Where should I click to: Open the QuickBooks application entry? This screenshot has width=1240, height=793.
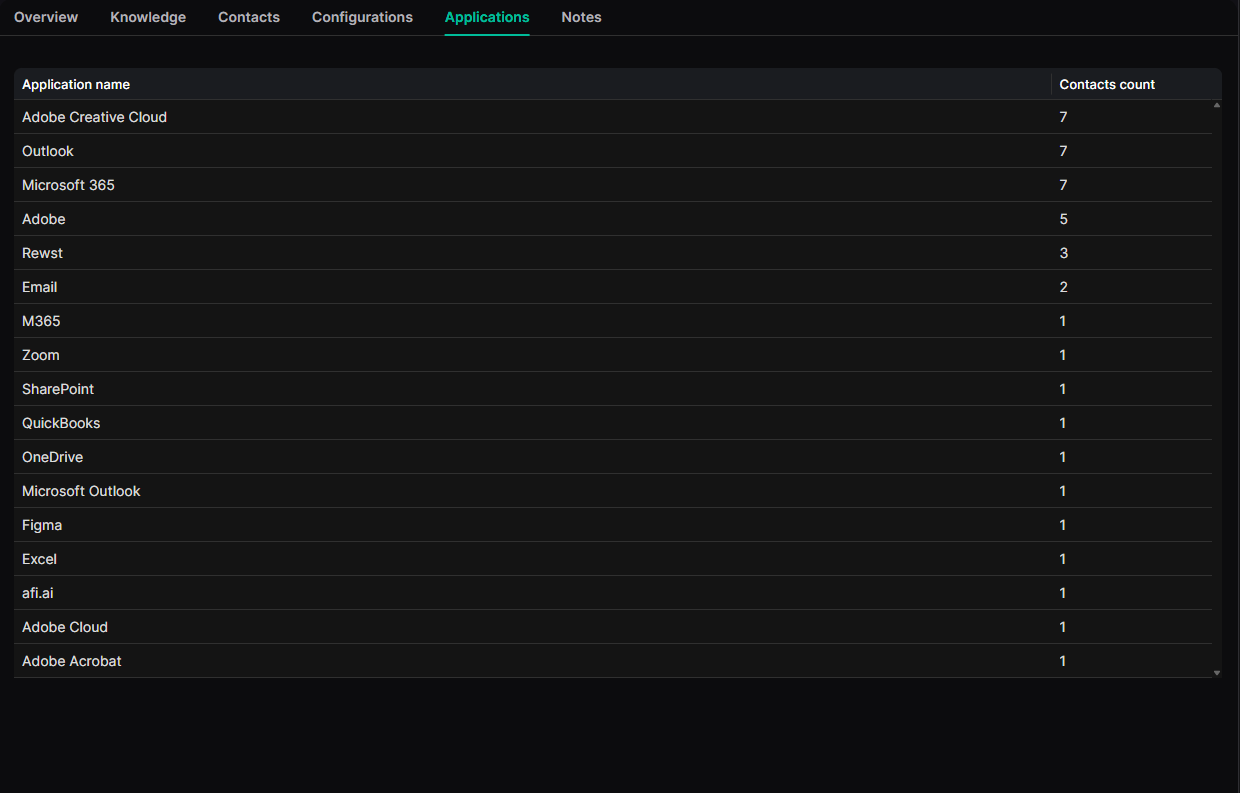coord(613,423)
